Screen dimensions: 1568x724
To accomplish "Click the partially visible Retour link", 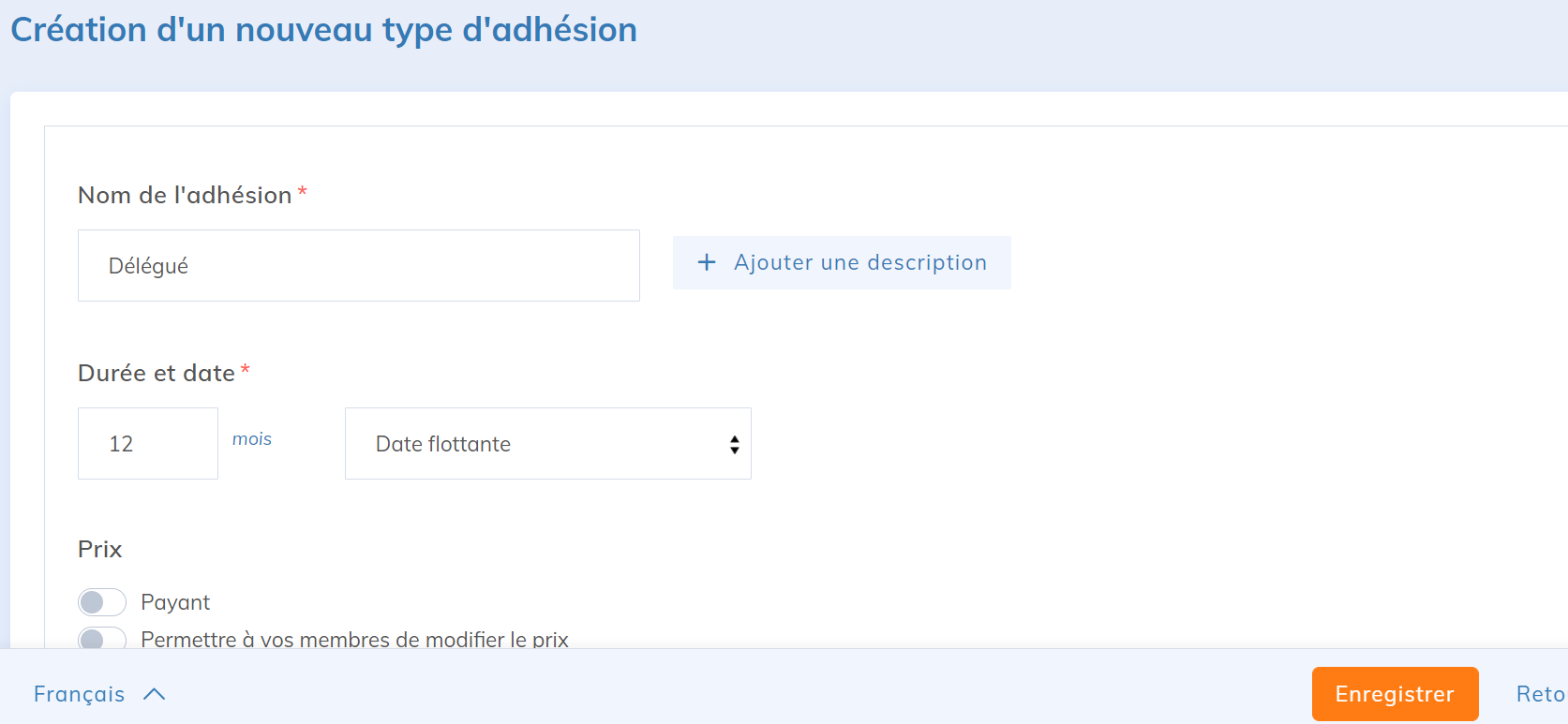I will [x=1540, y=694].
